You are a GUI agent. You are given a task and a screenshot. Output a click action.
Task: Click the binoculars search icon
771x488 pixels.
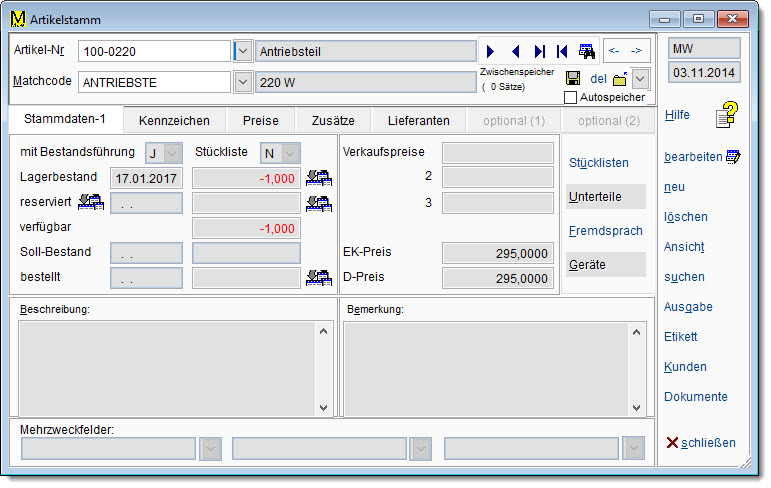[587, 51]
